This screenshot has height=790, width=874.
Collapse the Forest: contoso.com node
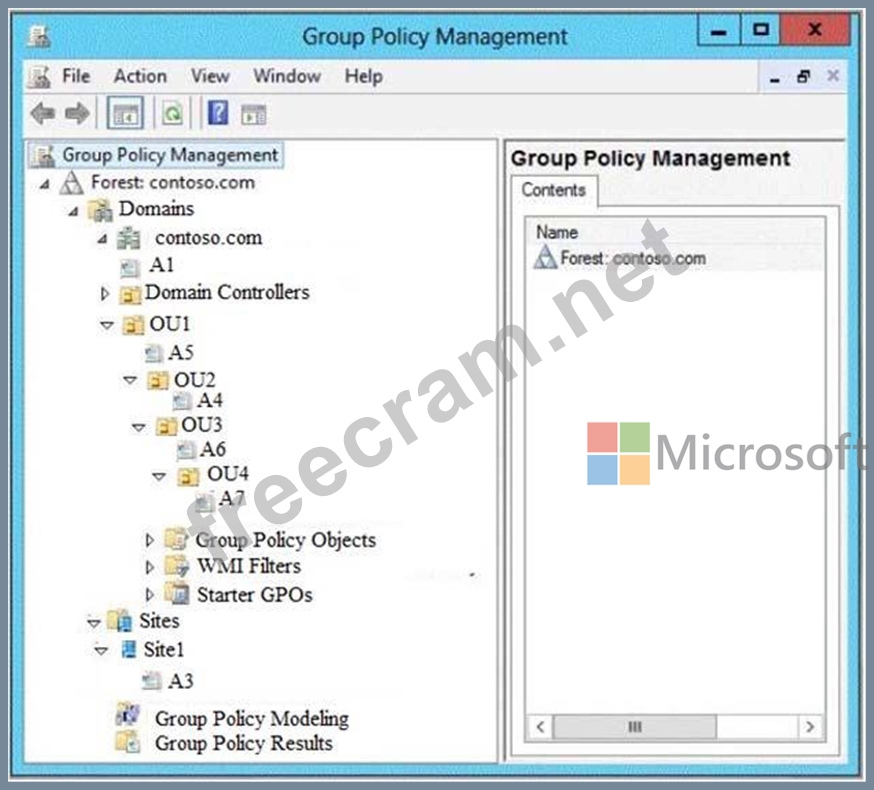pyautogui.click(x=45, y=184)
